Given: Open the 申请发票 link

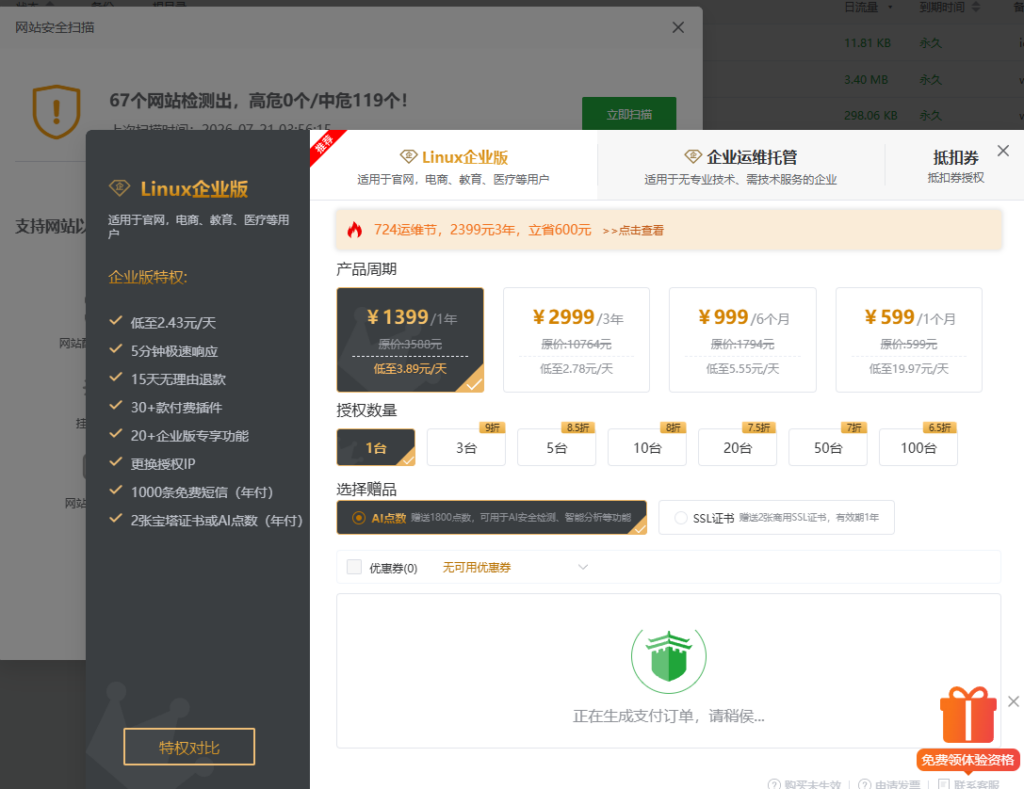Looking at the screenshot, I should point(889,784).
